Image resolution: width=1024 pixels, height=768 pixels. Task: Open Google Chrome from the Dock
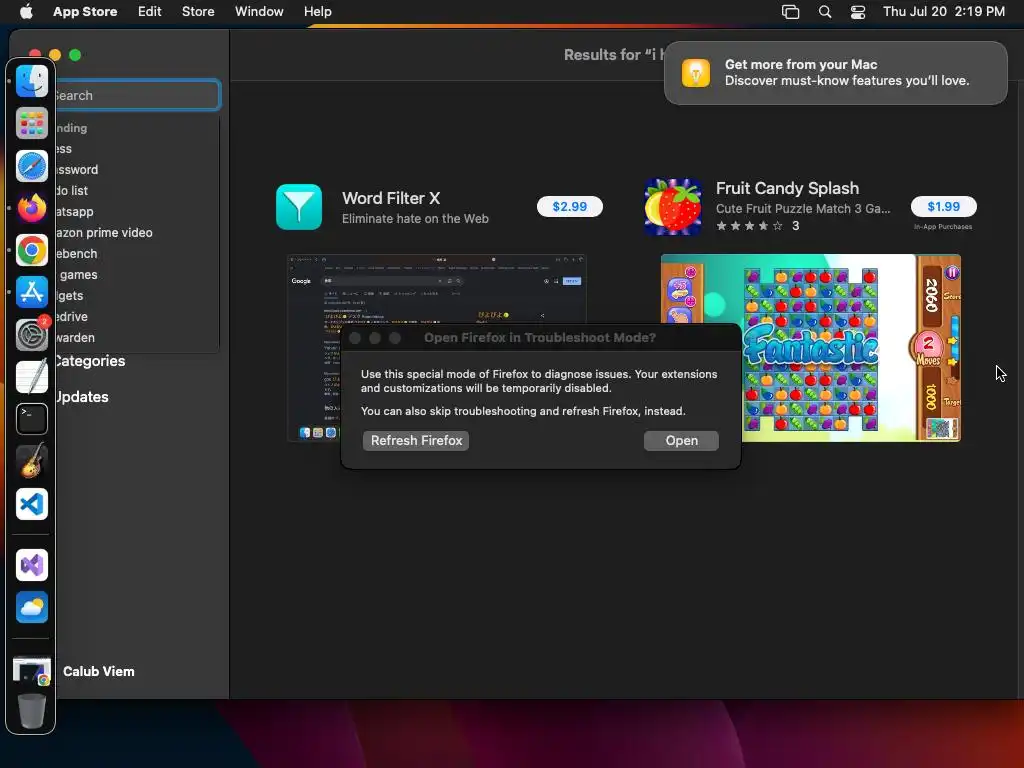point(31,250)
